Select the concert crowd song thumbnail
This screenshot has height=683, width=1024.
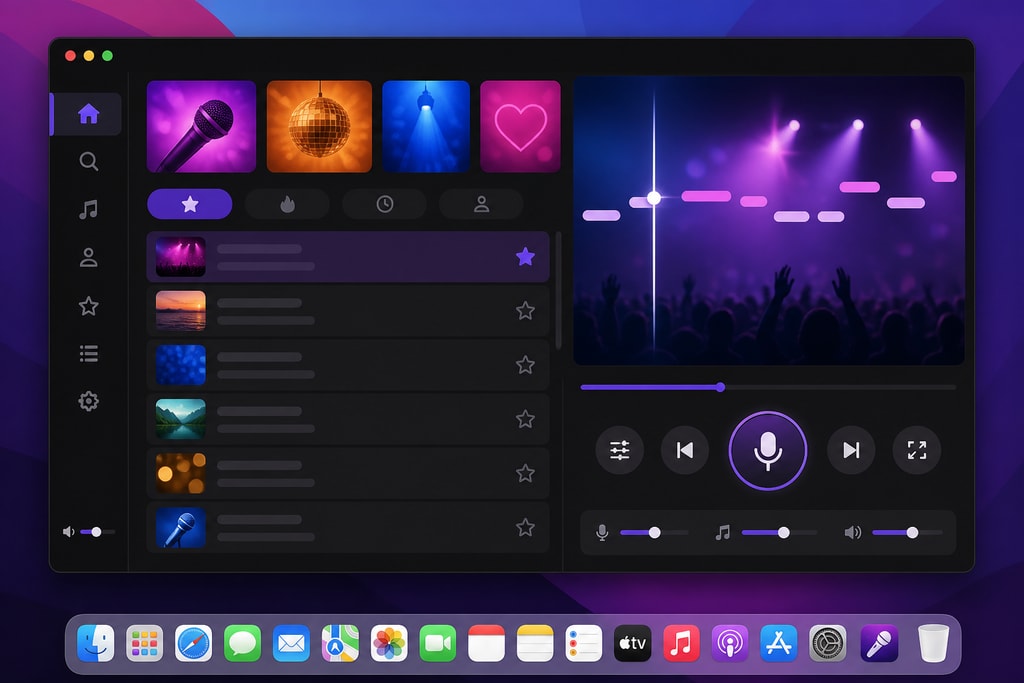[181, 257]
